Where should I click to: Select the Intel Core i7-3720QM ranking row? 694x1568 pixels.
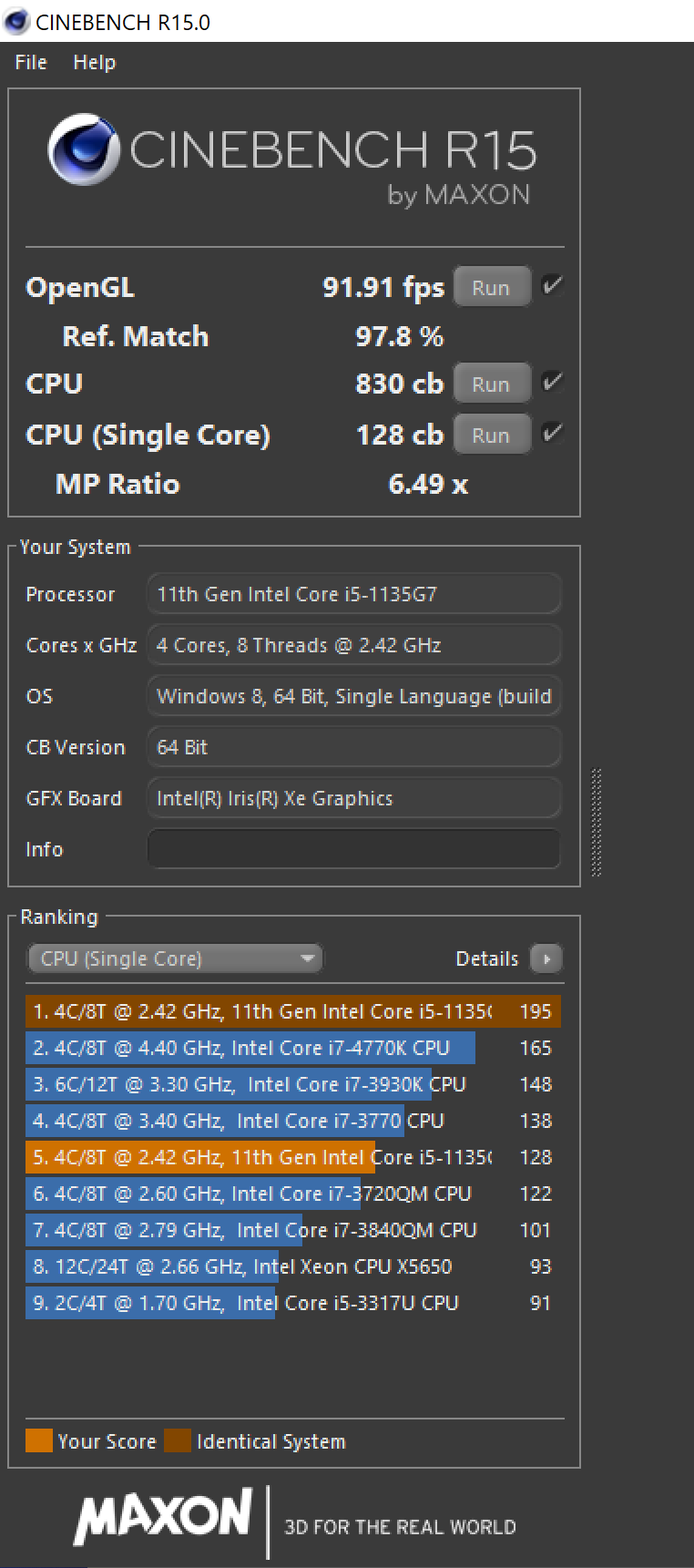pos(293,1194)
